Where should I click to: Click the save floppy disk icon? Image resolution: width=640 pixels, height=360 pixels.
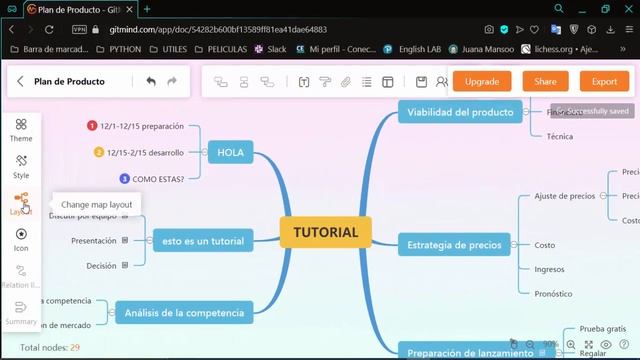point(421,82)
